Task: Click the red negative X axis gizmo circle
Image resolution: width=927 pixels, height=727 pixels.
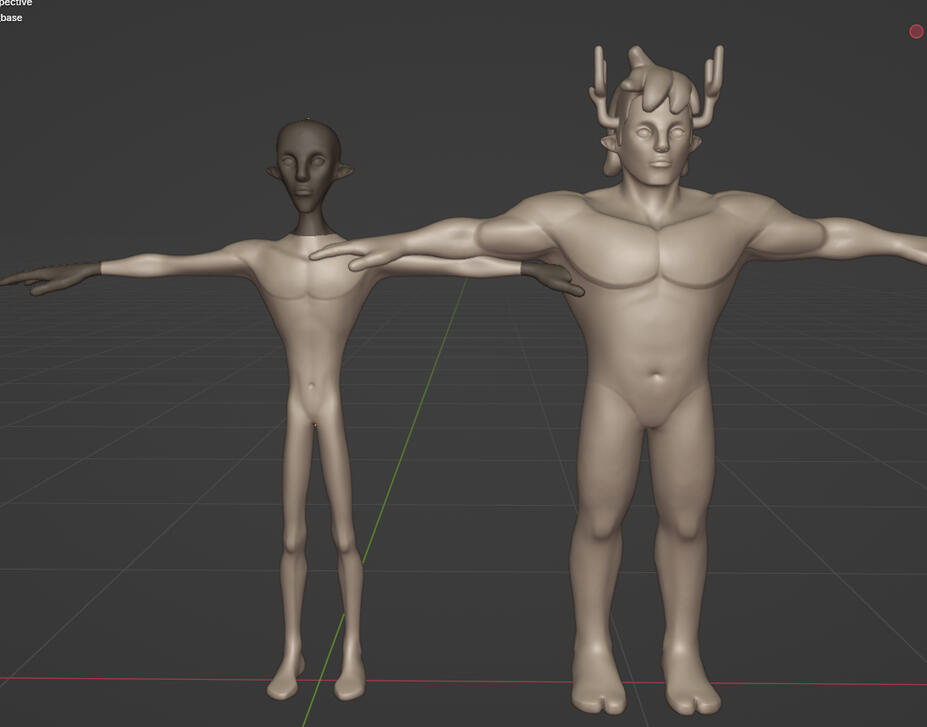Action: [x=916, y=32]
